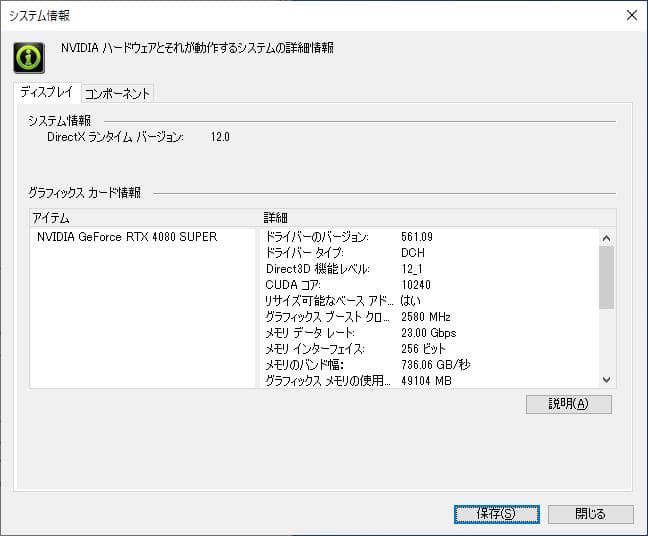Click the 12.0 DirectX version value
Viewport: 648px width, 536px height.
220,137
